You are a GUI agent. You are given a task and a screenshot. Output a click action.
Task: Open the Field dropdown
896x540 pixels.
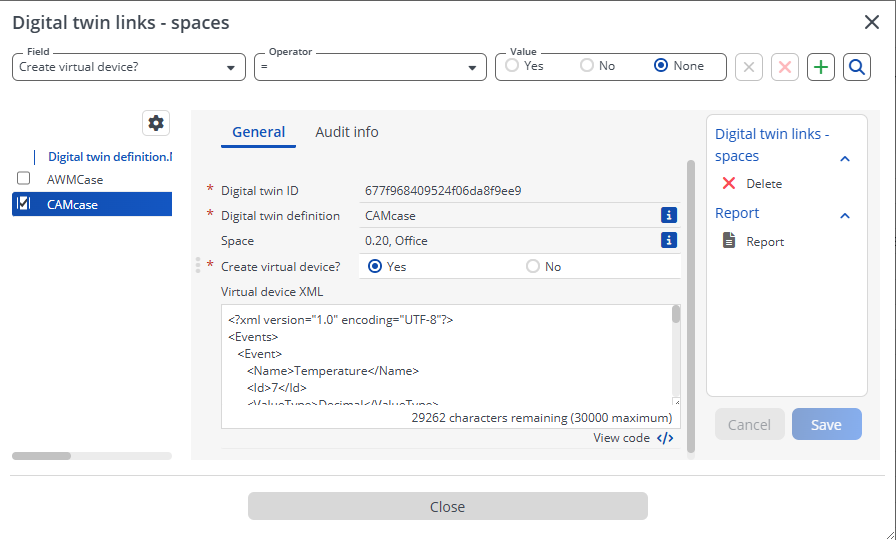click(x=129, y=67)
